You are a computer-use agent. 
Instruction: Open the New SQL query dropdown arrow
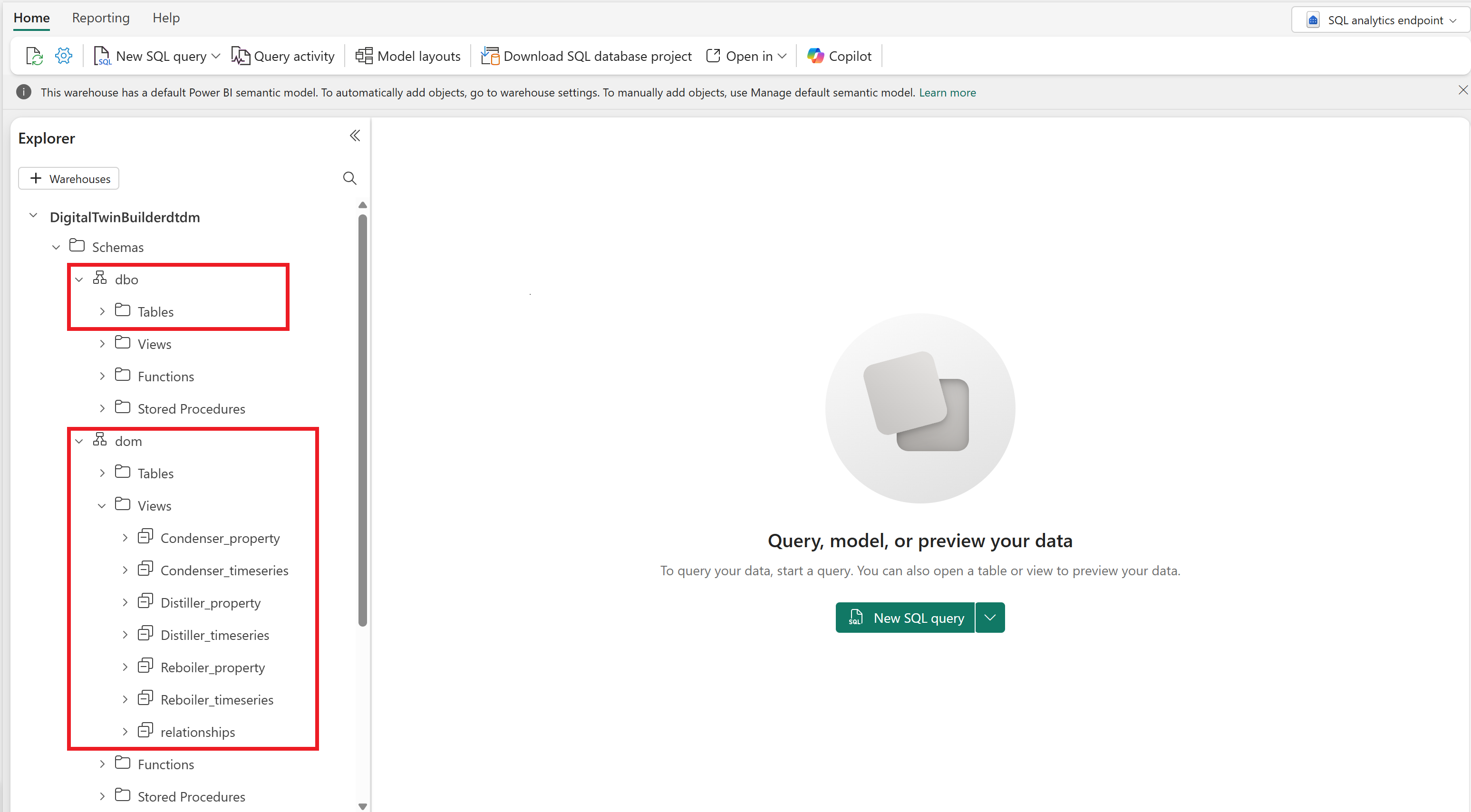pos(216,56)
